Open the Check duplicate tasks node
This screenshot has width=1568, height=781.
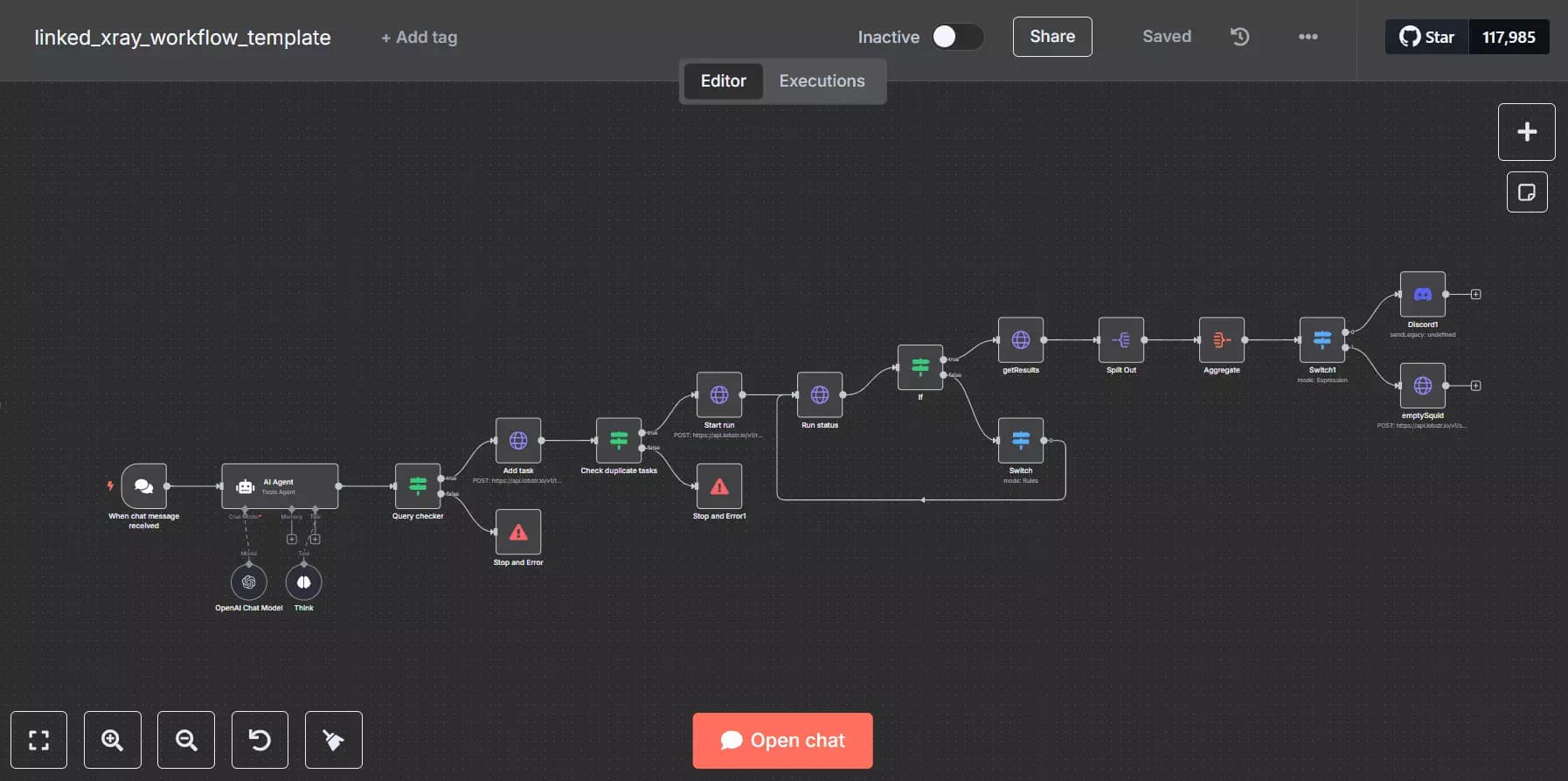coord(619,441)
